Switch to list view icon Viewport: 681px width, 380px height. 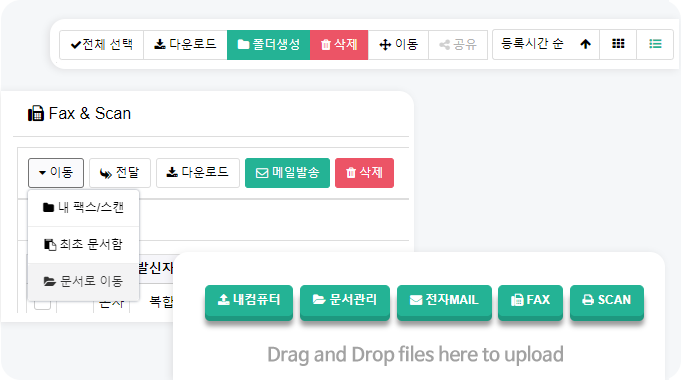coord(655,44)
